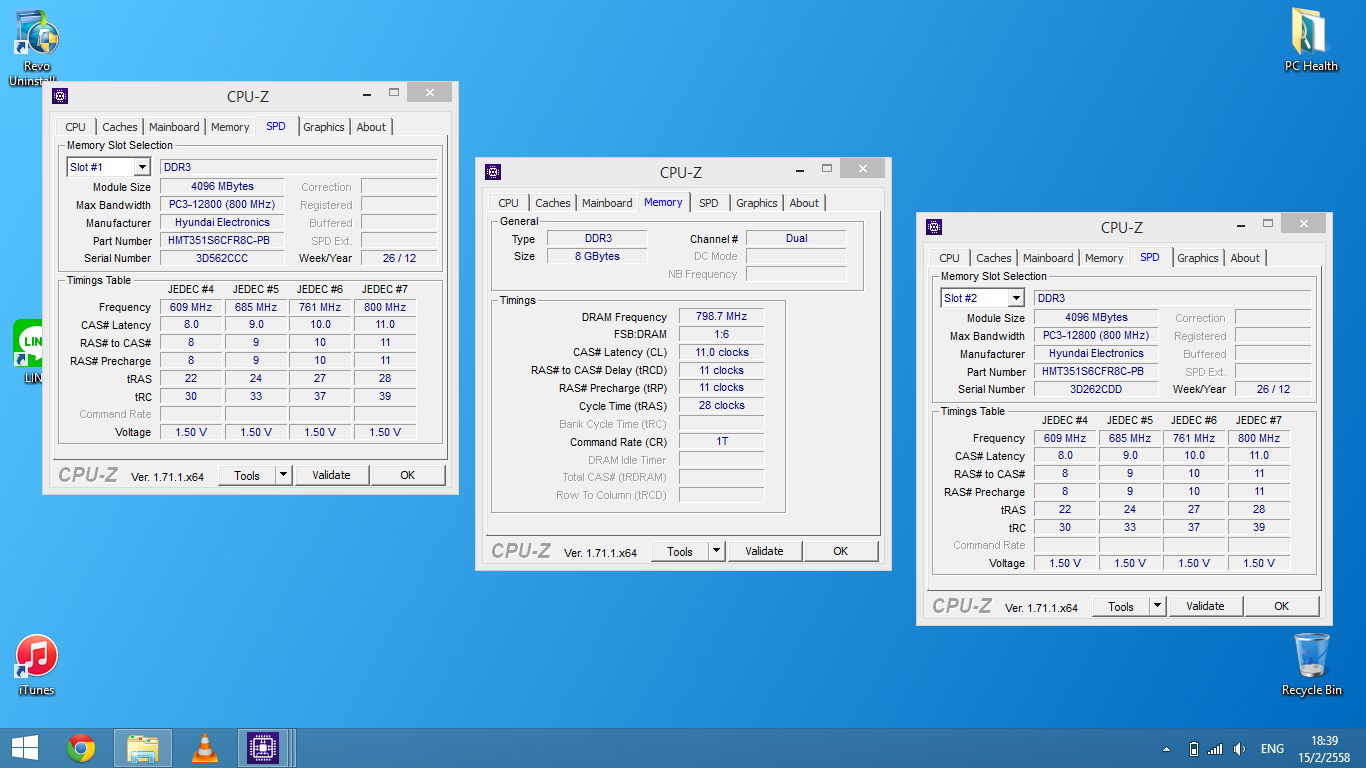Image resolution: width=1366 pixels, height=768 pixels.
Task: Expand the Slot #1 memory slot dropdown
Action: click(x=141, y=168)
